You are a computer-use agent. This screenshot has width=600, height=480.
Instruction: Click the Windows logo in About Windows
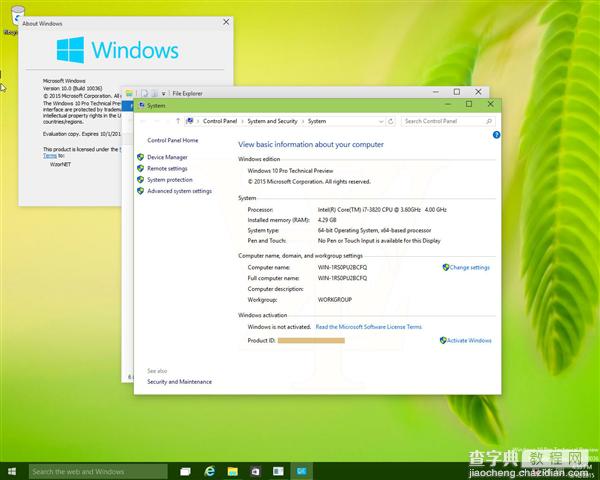tap(70, 50)
